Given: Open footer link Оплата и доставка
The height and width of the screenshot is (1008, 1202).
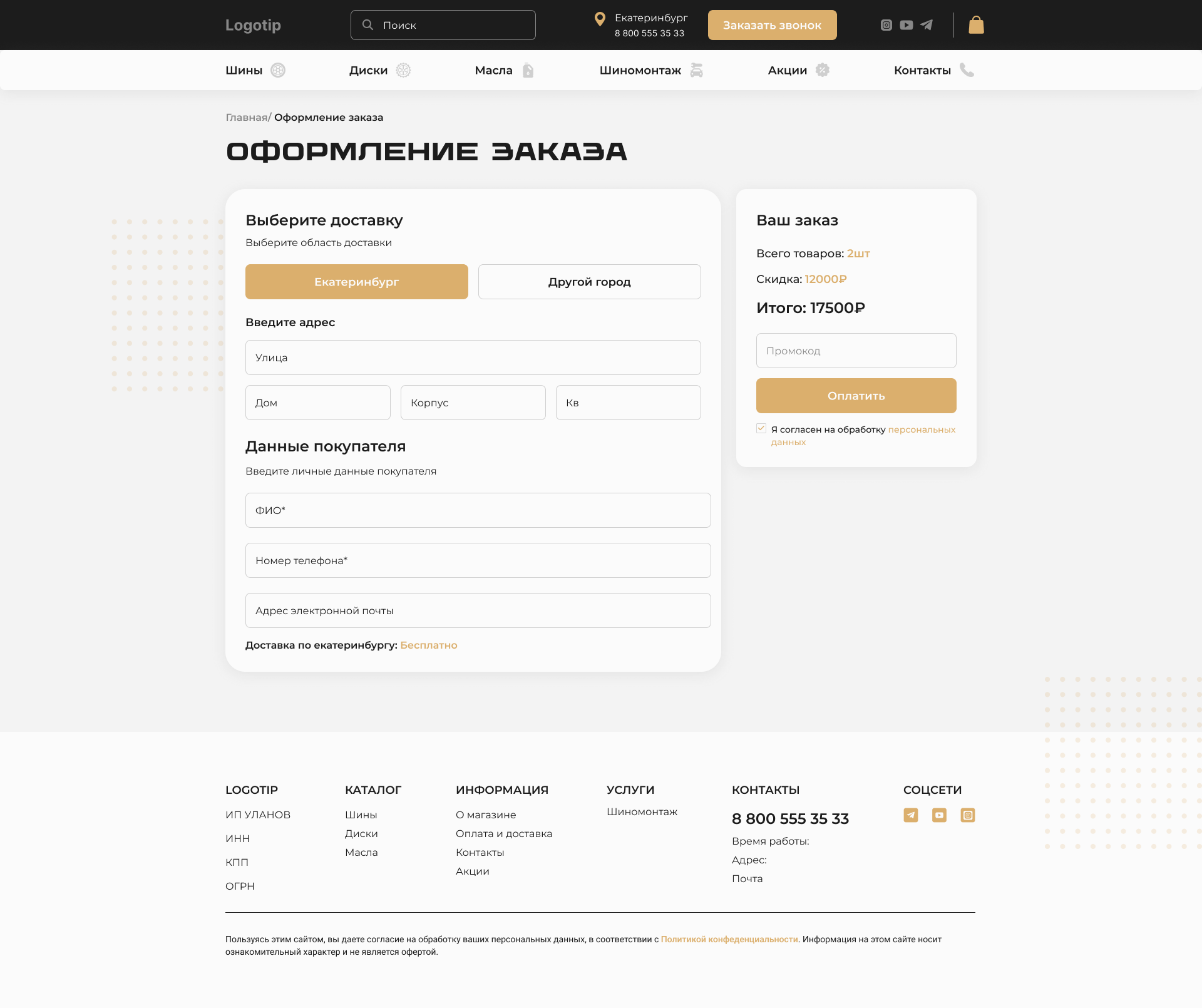Looking at the screenshot, I should [x=504, y=833].
